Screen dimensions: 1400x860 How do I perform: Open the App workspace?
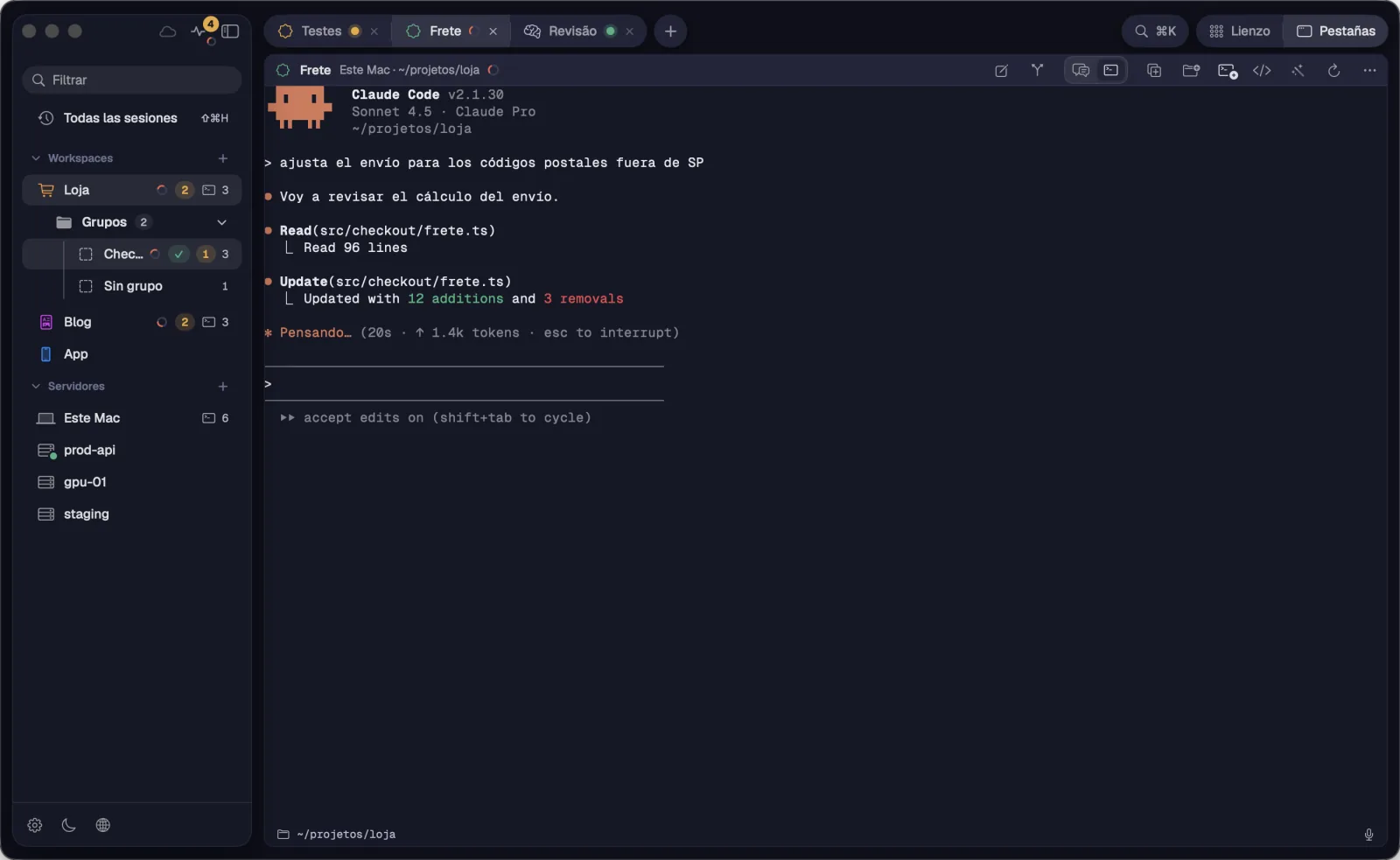point(132,354)
